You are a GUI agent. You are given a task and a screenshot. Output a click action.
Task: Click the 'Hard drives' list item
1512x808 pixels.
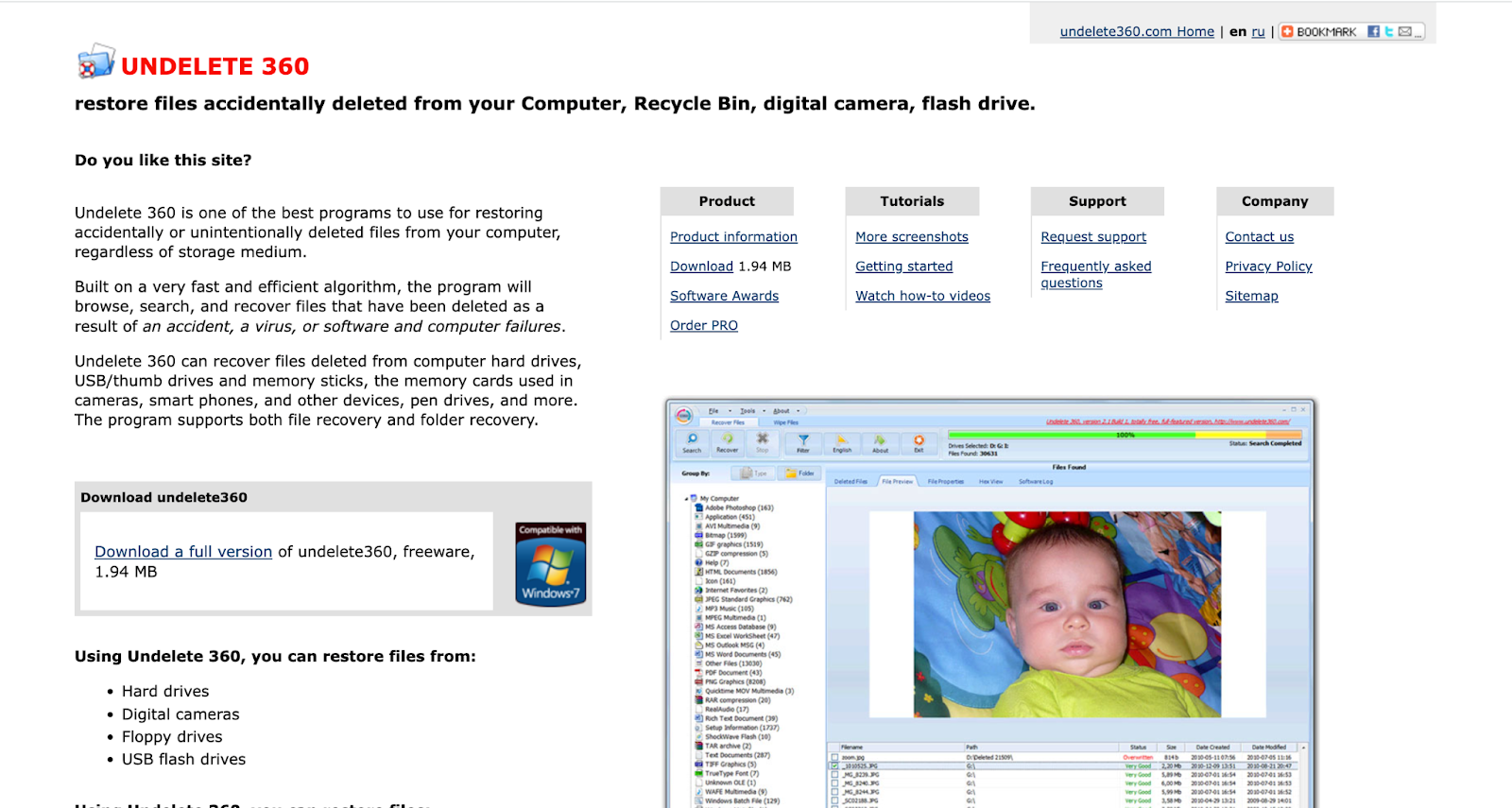(x=165, y=692)
